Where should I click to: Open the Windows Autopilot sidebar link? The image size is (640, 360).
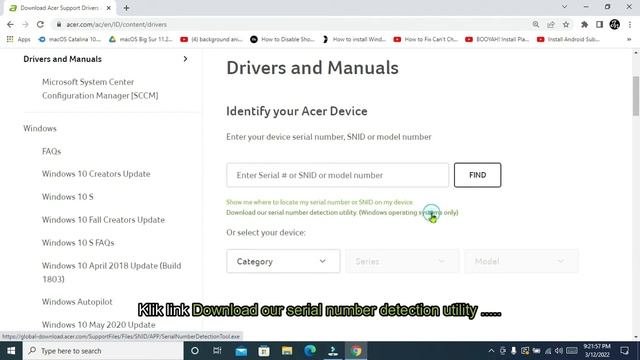(77, 302)
